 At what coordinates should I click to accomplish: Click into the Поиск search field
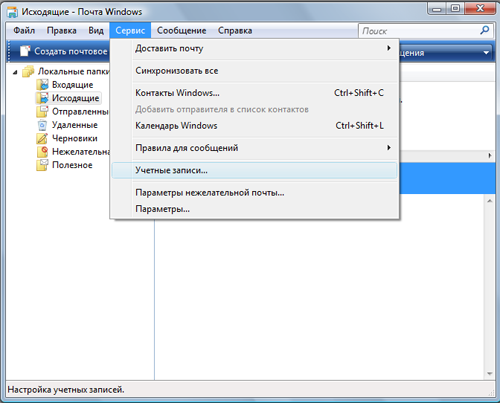tap(418, 31)
